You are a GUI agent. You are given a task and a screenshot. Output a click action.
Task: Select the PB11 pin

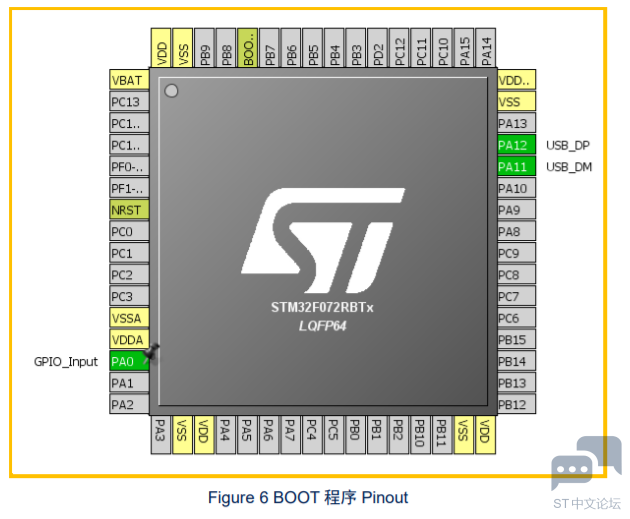(442, 435)
